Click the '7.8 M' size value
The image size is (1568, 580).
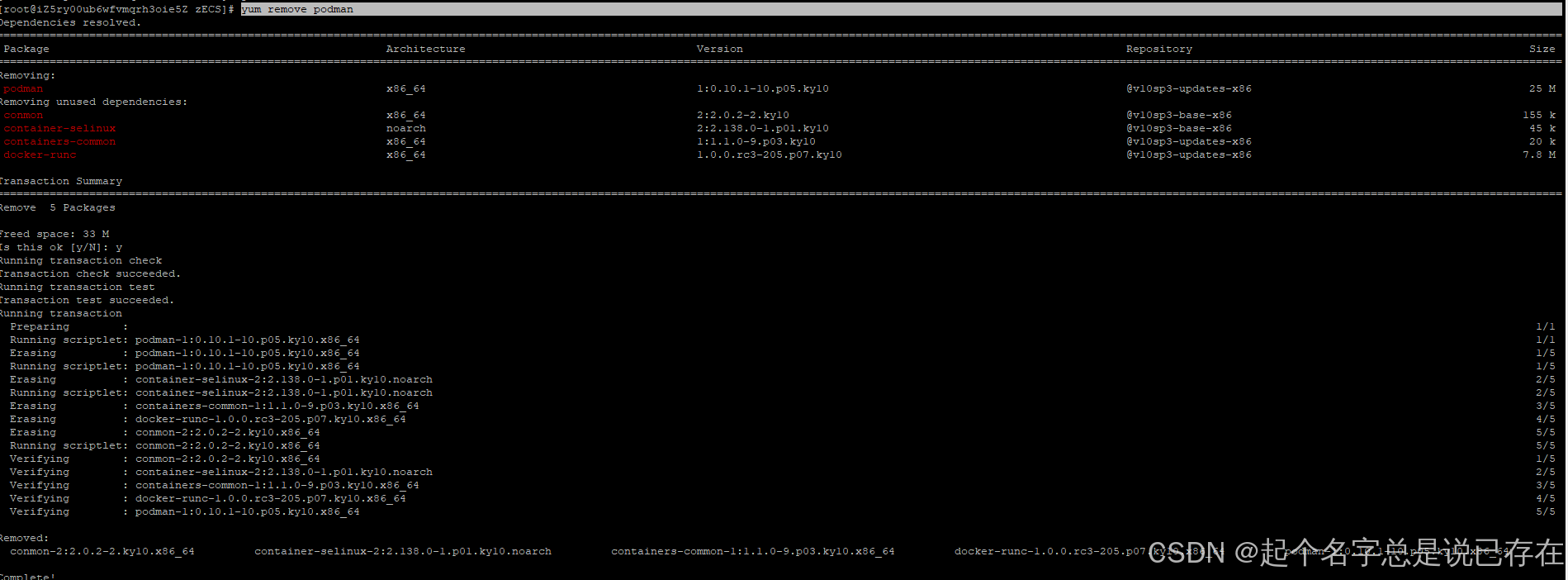point(1538,155)
